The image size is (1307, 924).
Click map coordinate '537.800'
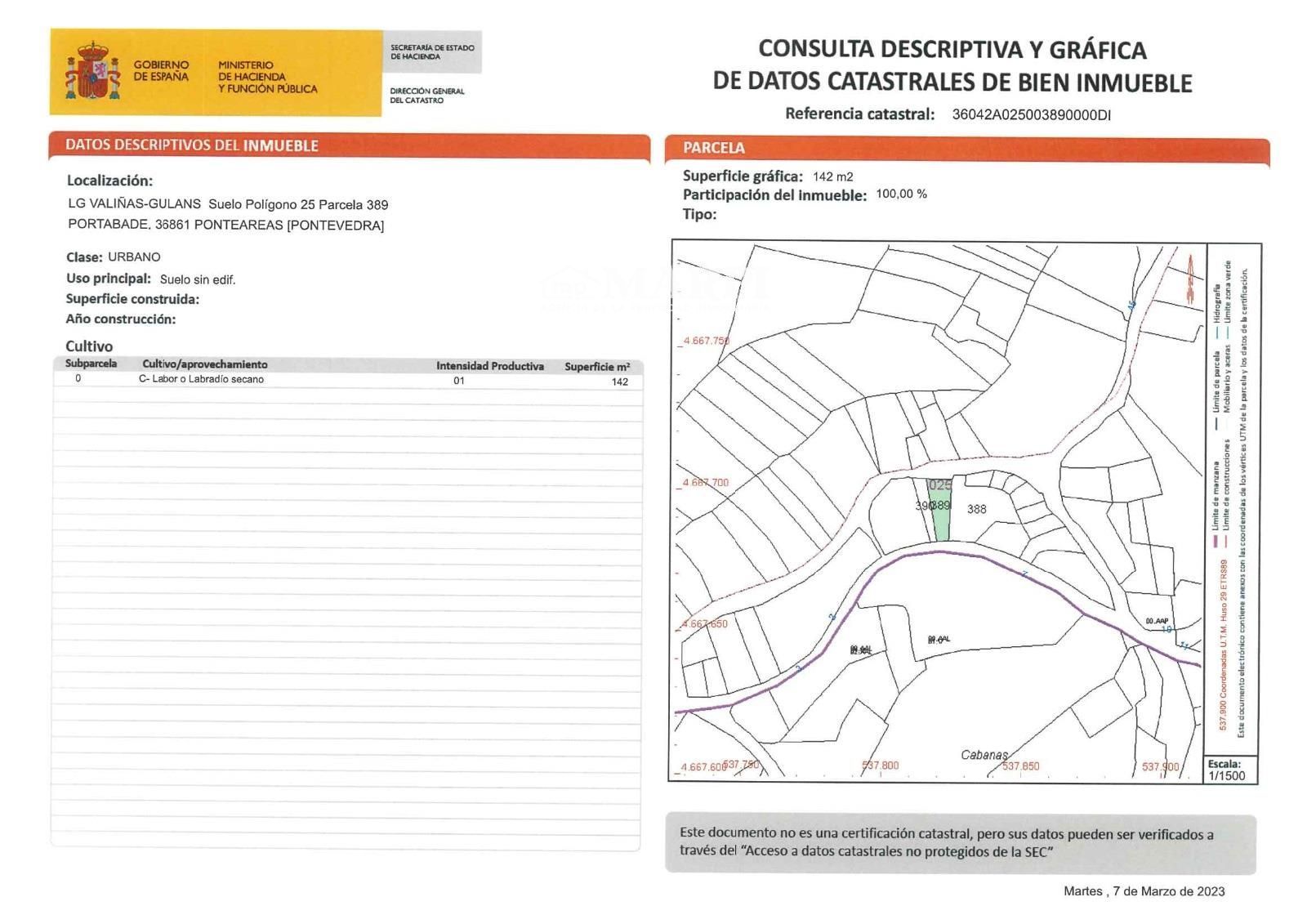coord(881,766)
